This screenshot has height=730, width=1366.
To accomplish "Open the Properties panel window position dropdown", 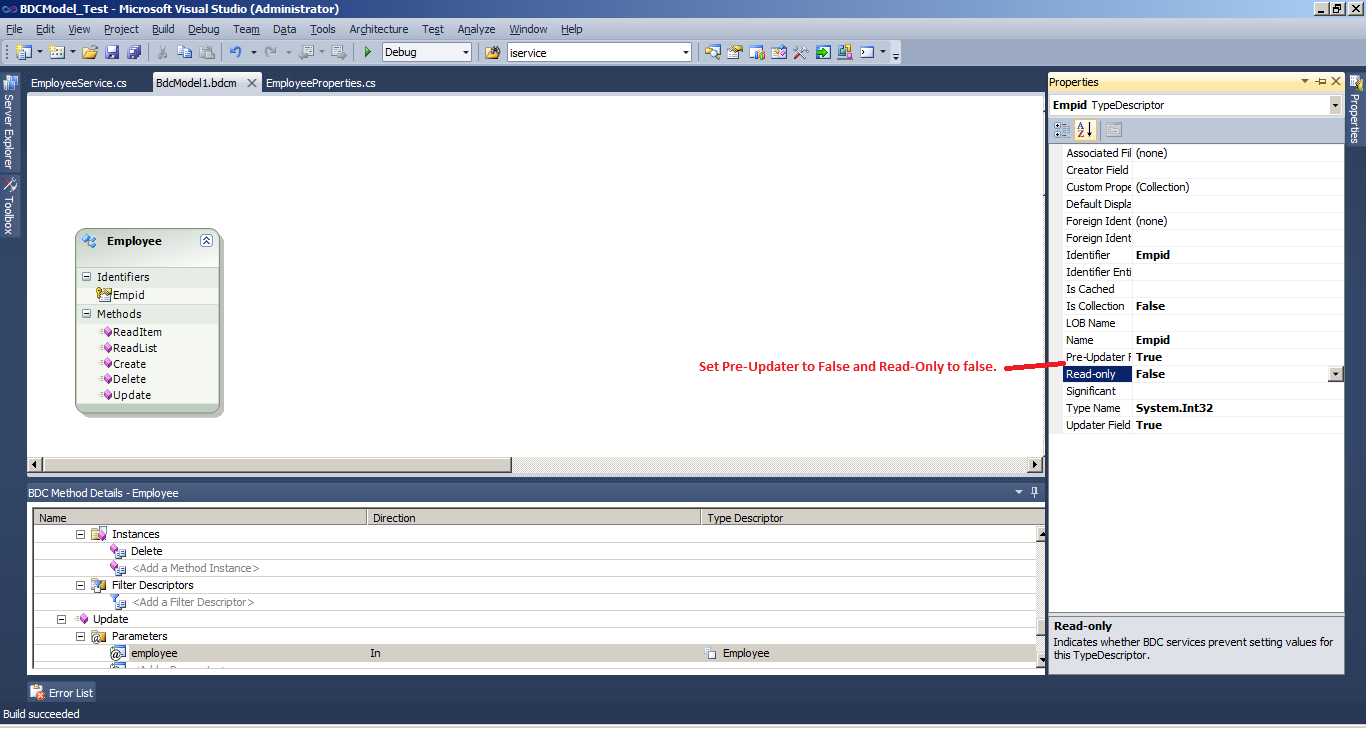I will point(1305,82).
